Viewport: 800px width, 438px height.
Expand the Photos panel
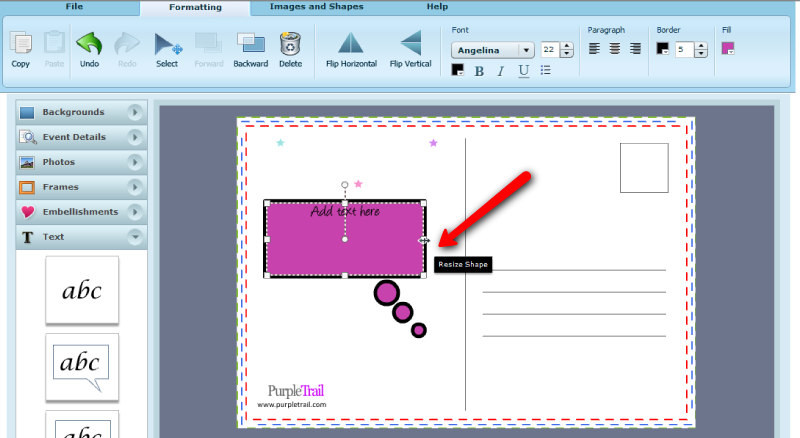click(82, 162)
